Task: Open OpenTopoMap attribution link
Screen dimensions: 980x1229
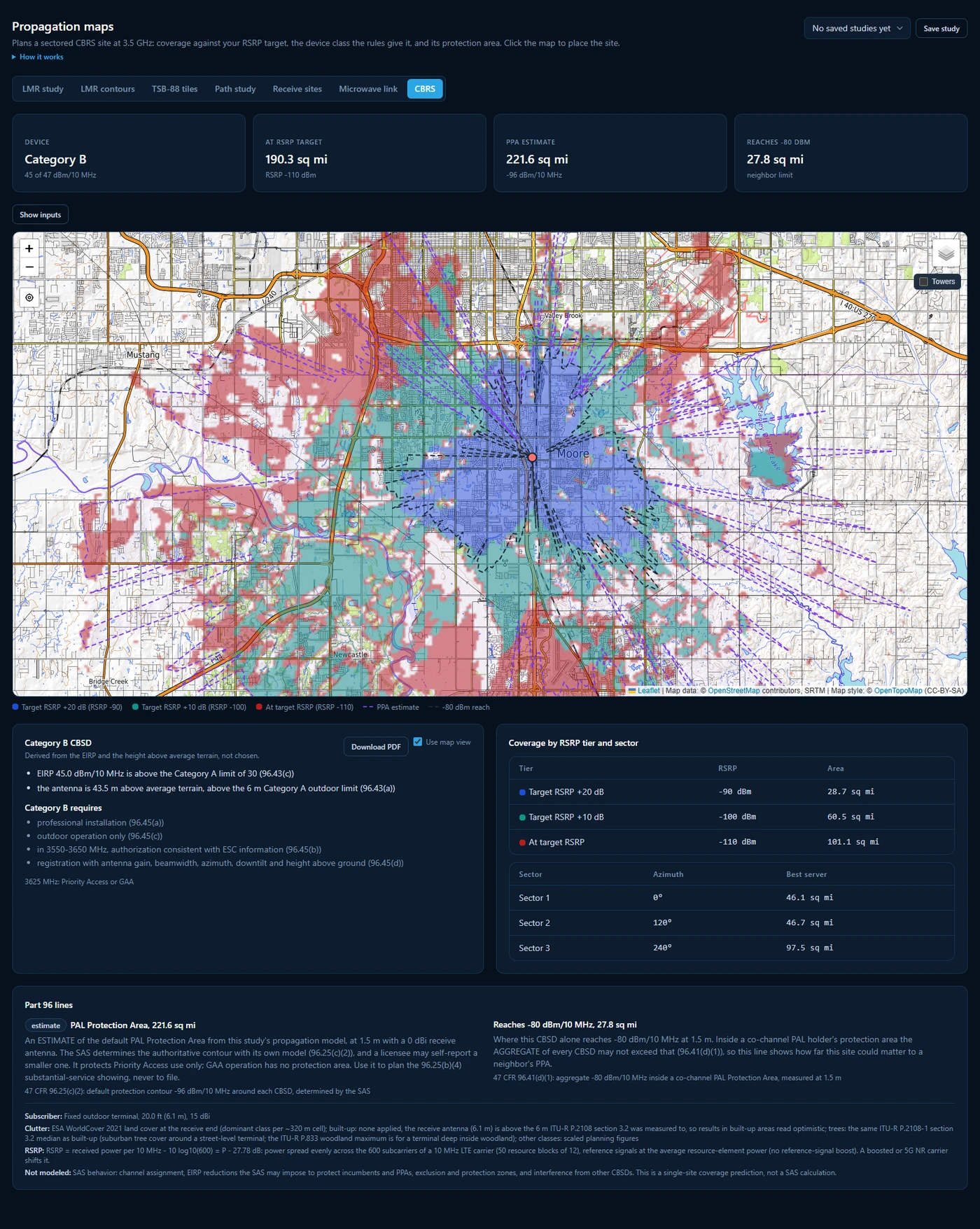Action: click(898, 691)
